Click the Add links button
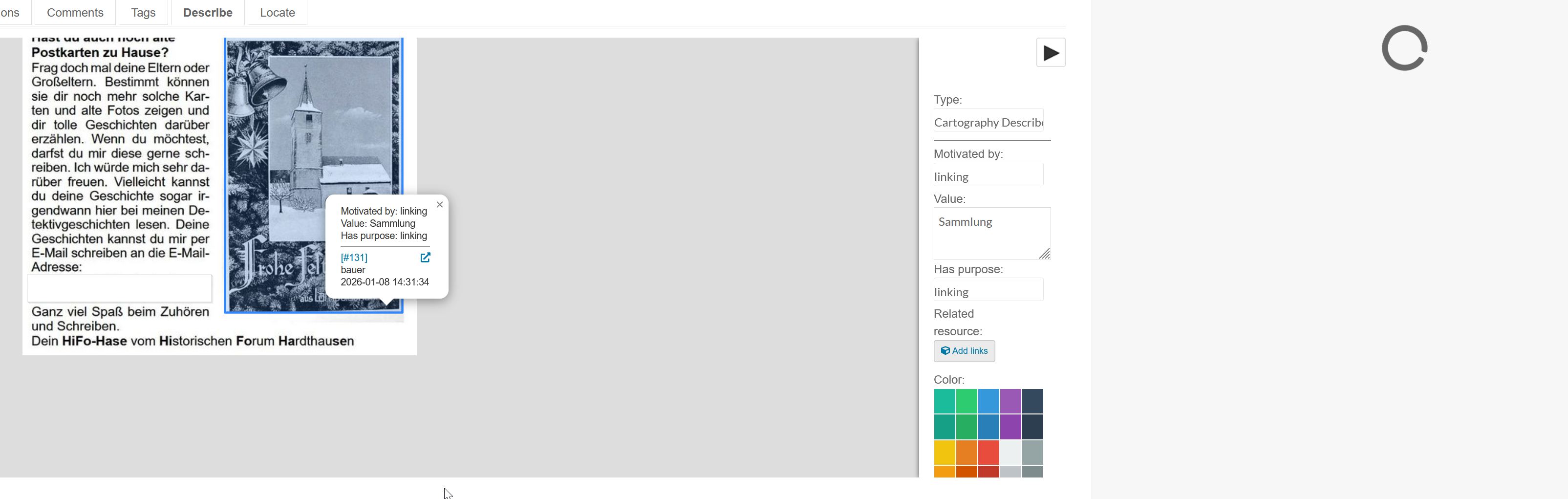 pyautogui.click(x=964, y=351)
